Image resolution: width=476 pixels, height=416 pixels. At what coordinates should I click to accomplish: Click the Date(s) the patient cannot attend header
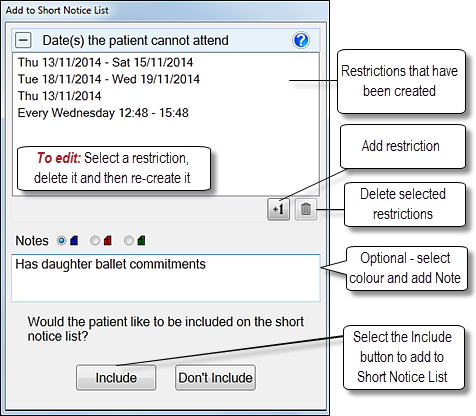135,40
